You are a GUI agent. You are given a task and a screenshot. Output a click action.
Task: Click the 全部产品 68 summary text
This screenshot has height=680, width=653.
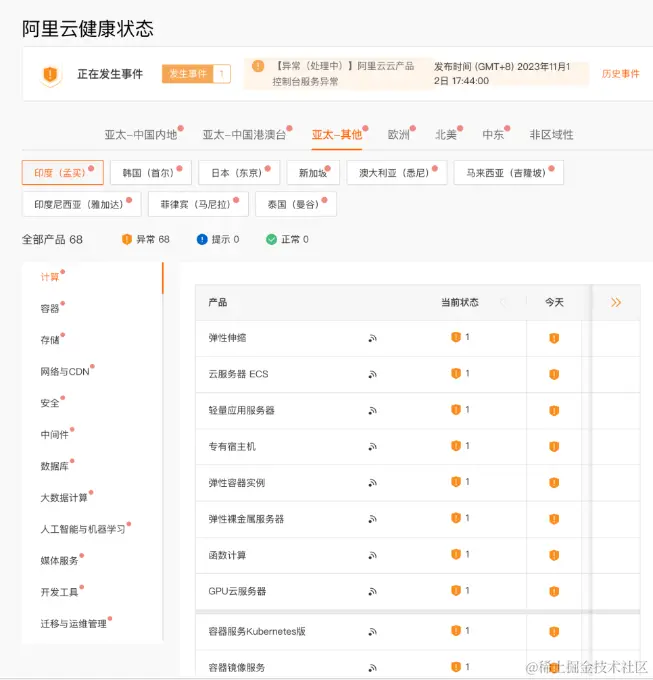(52, 239)
